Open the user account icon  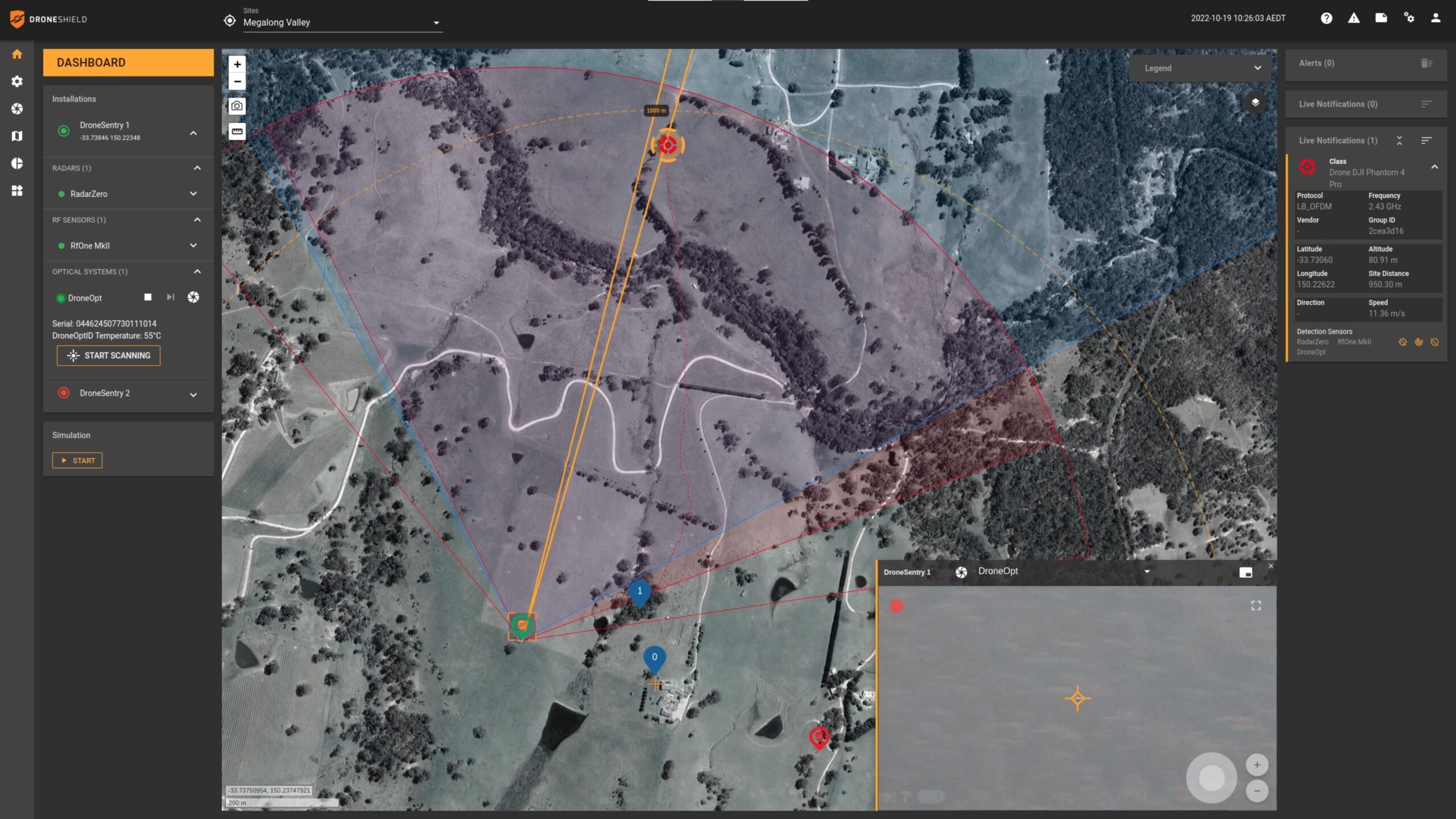[1436, 18]
